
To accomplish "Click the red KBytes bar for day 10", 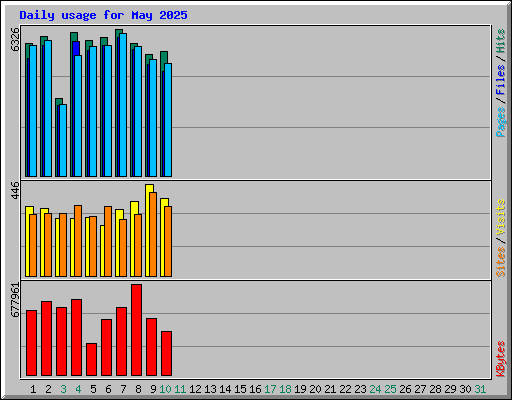I will click(x=166, y=353).
